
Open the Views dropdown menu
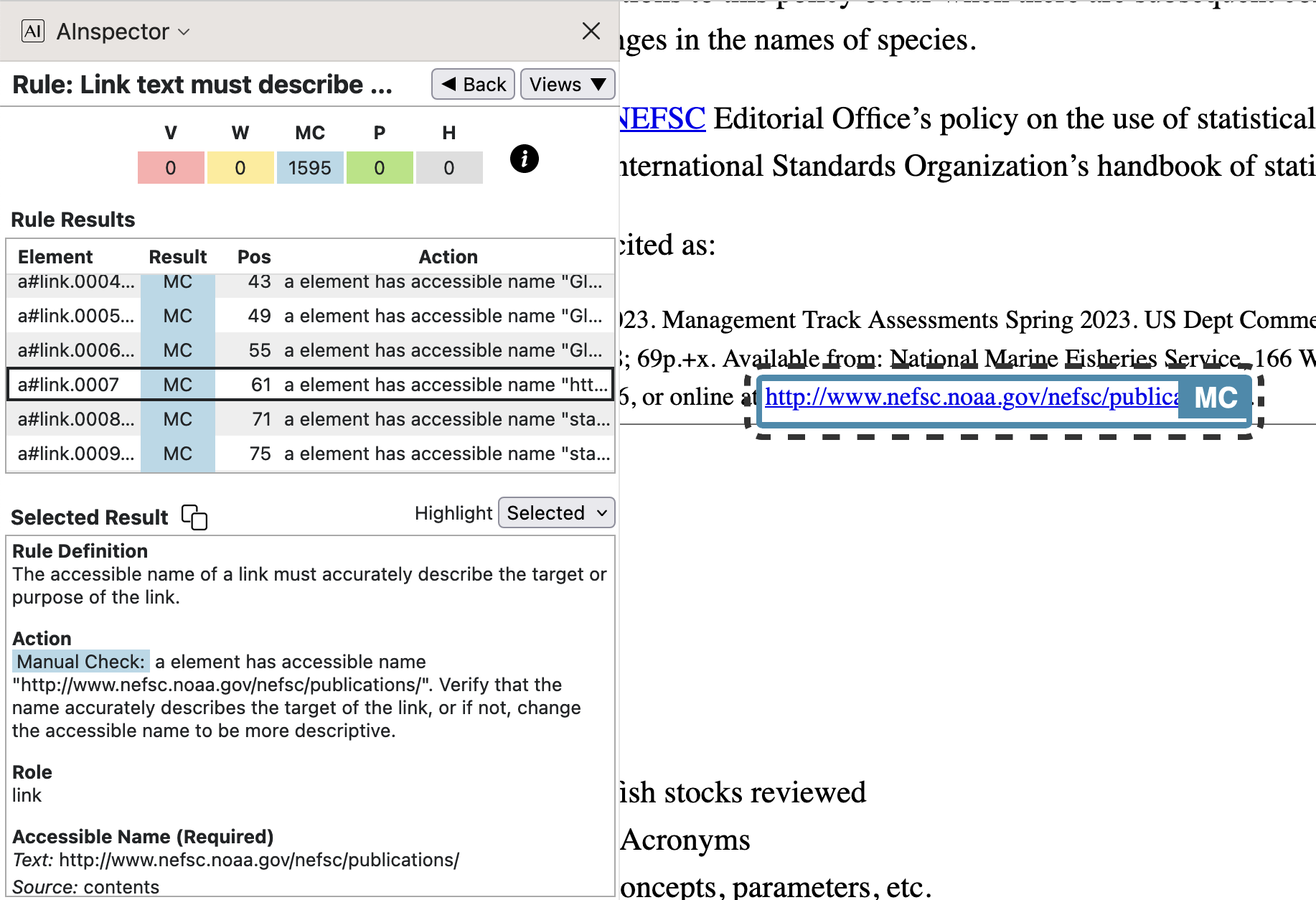567,85
